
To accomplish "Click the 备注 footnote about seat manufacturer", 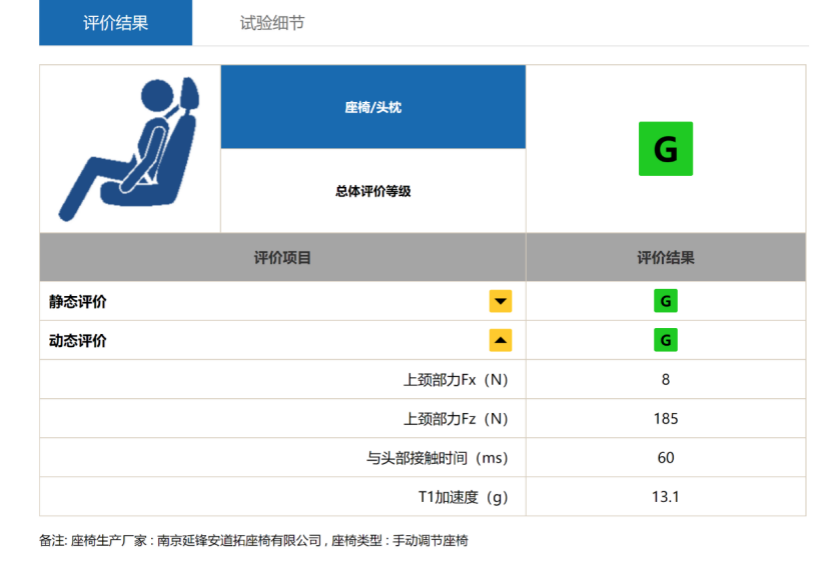I will point(254,541).
